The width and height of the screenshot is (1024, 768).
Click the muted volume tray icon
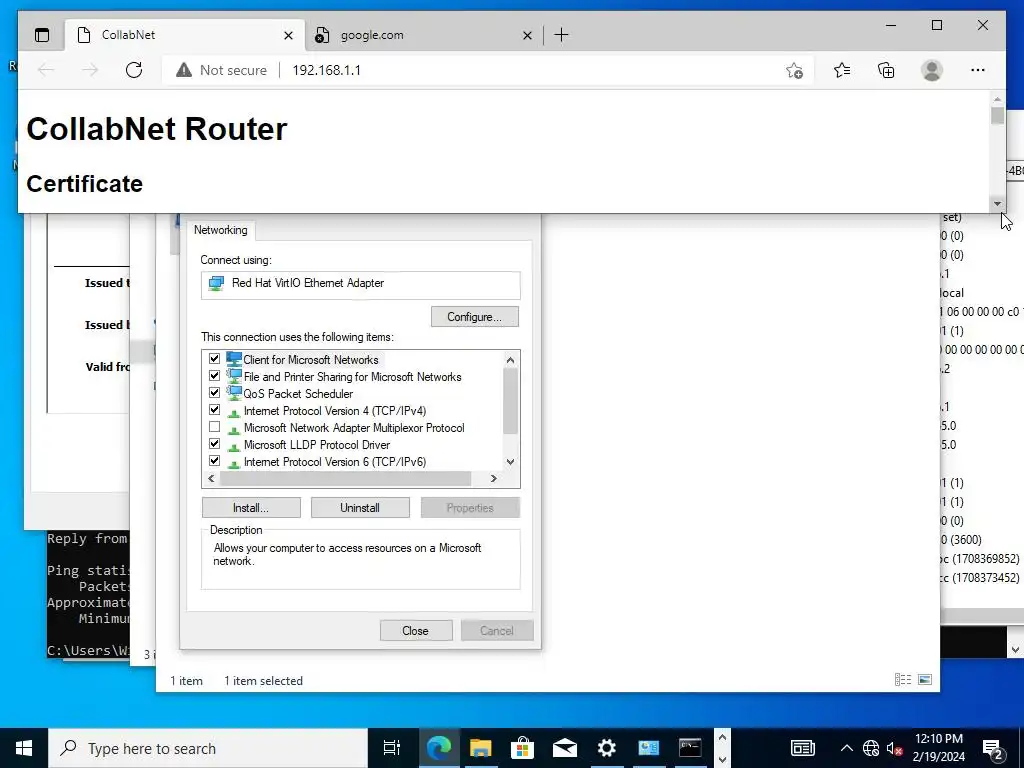click(895, 748)
